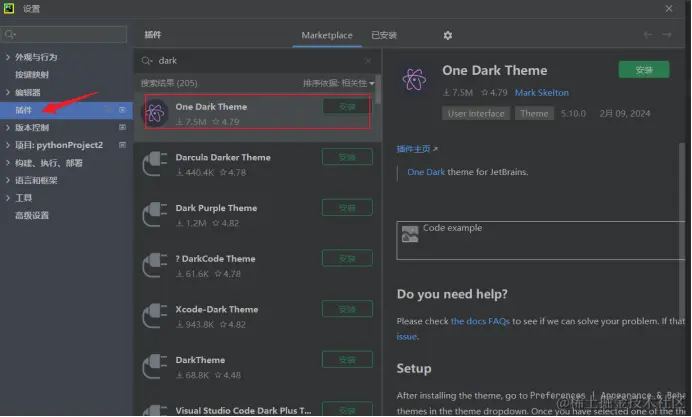Open Mark Skelton author link

coord(542,93)
